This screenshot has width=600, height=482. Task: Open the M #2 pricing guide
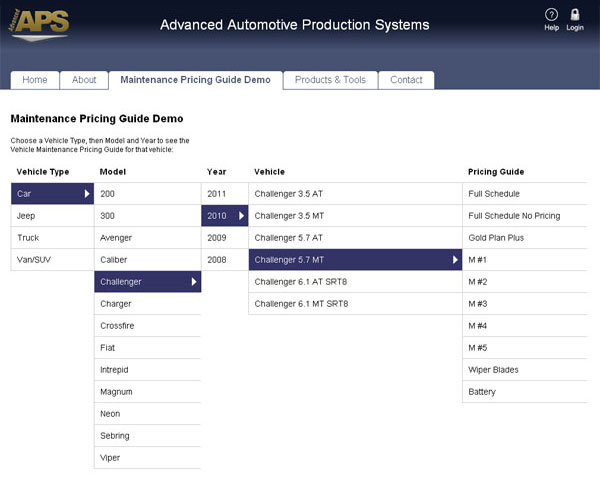coord(525,282)
